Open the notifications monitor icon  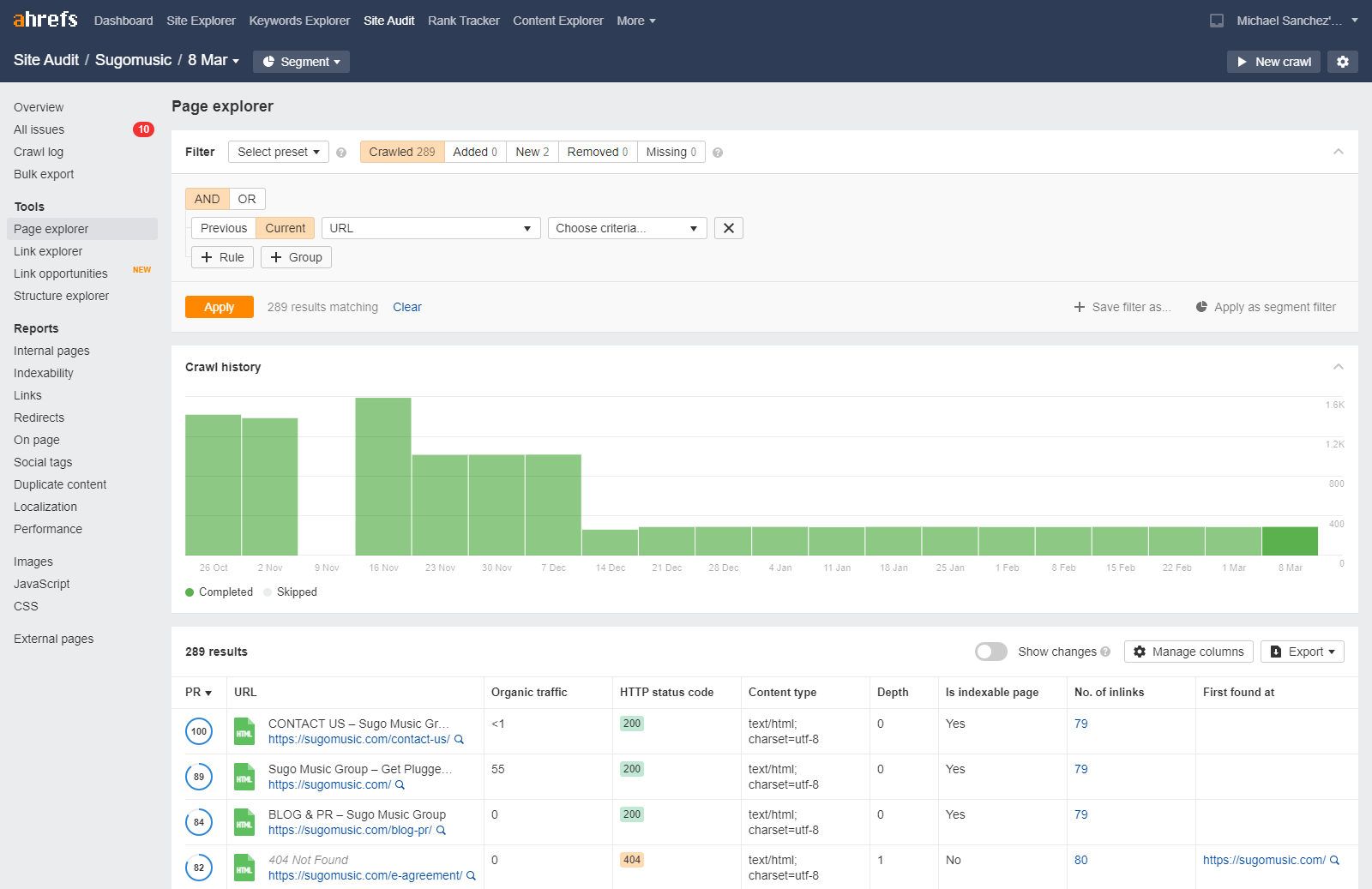1216,21
